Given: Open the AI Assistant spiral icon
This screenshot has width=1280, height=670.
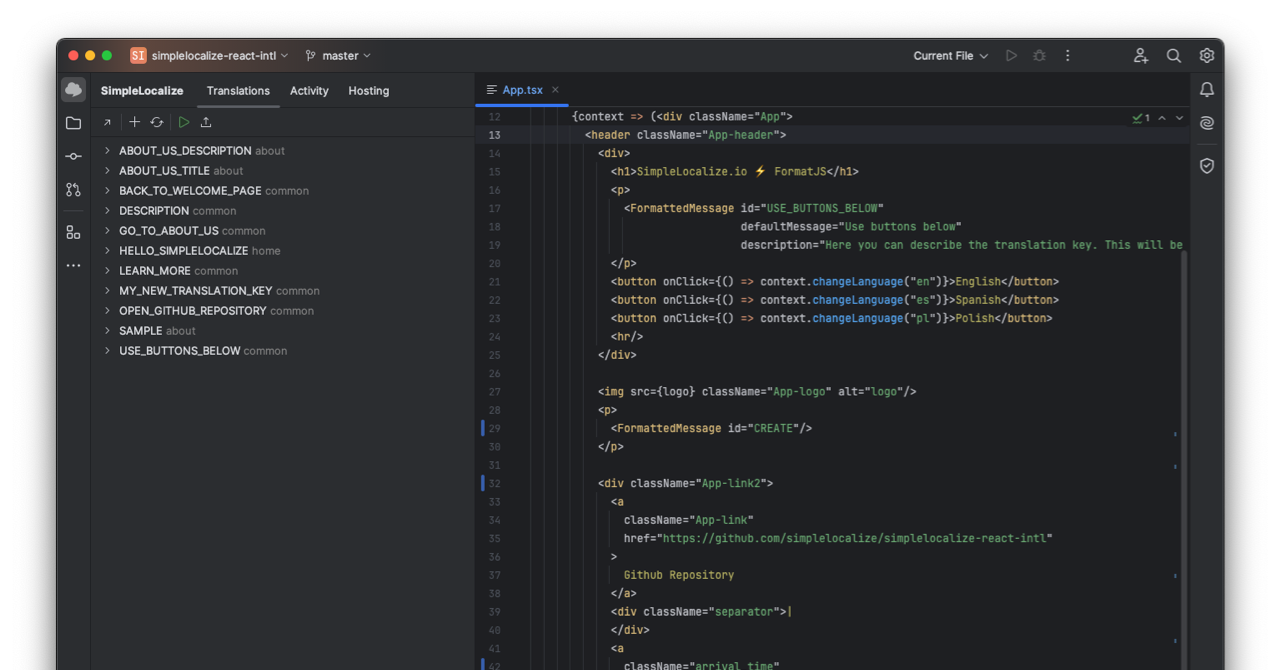Looking at the screenshot, I should [1207, 123].
